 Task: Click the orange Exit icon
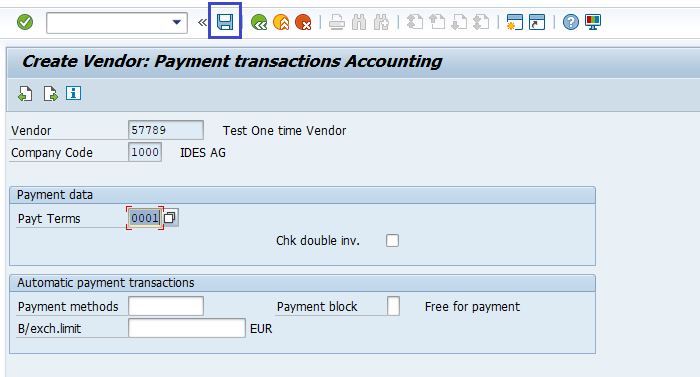coord(281,22)
